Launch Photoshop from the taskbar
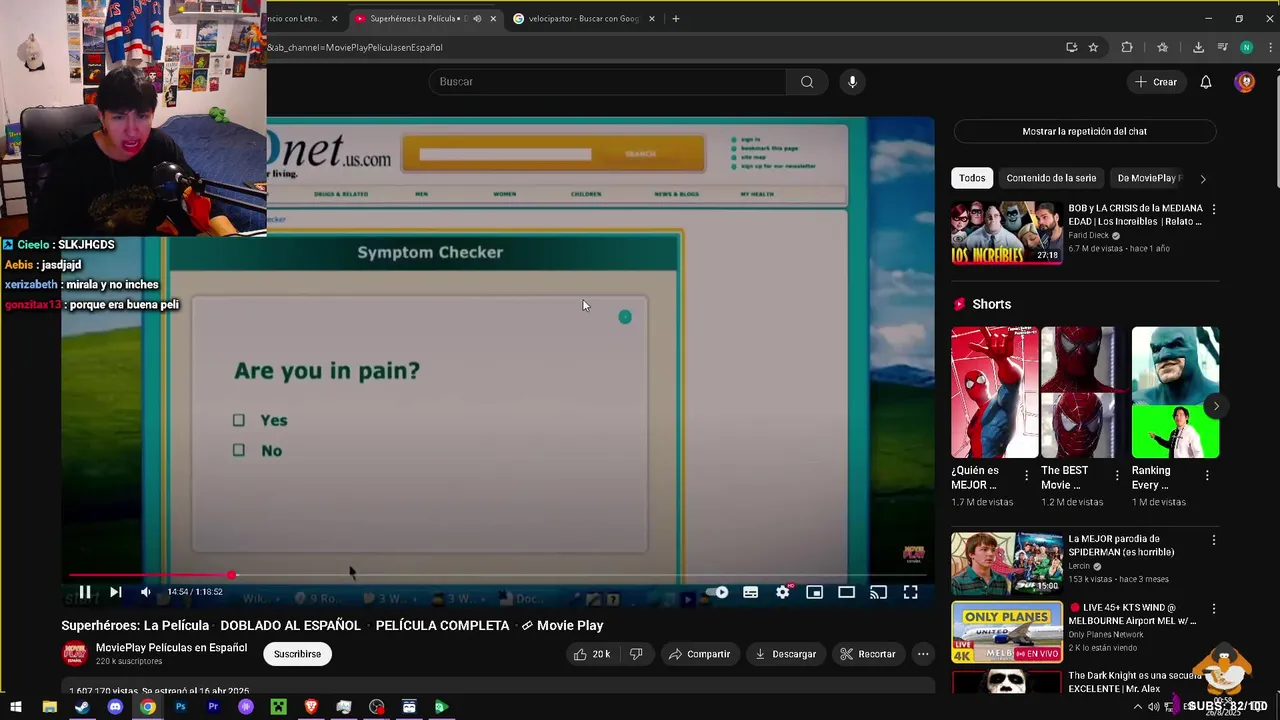The width and height of the screenshot is (1280, 720). pos(180,707)
